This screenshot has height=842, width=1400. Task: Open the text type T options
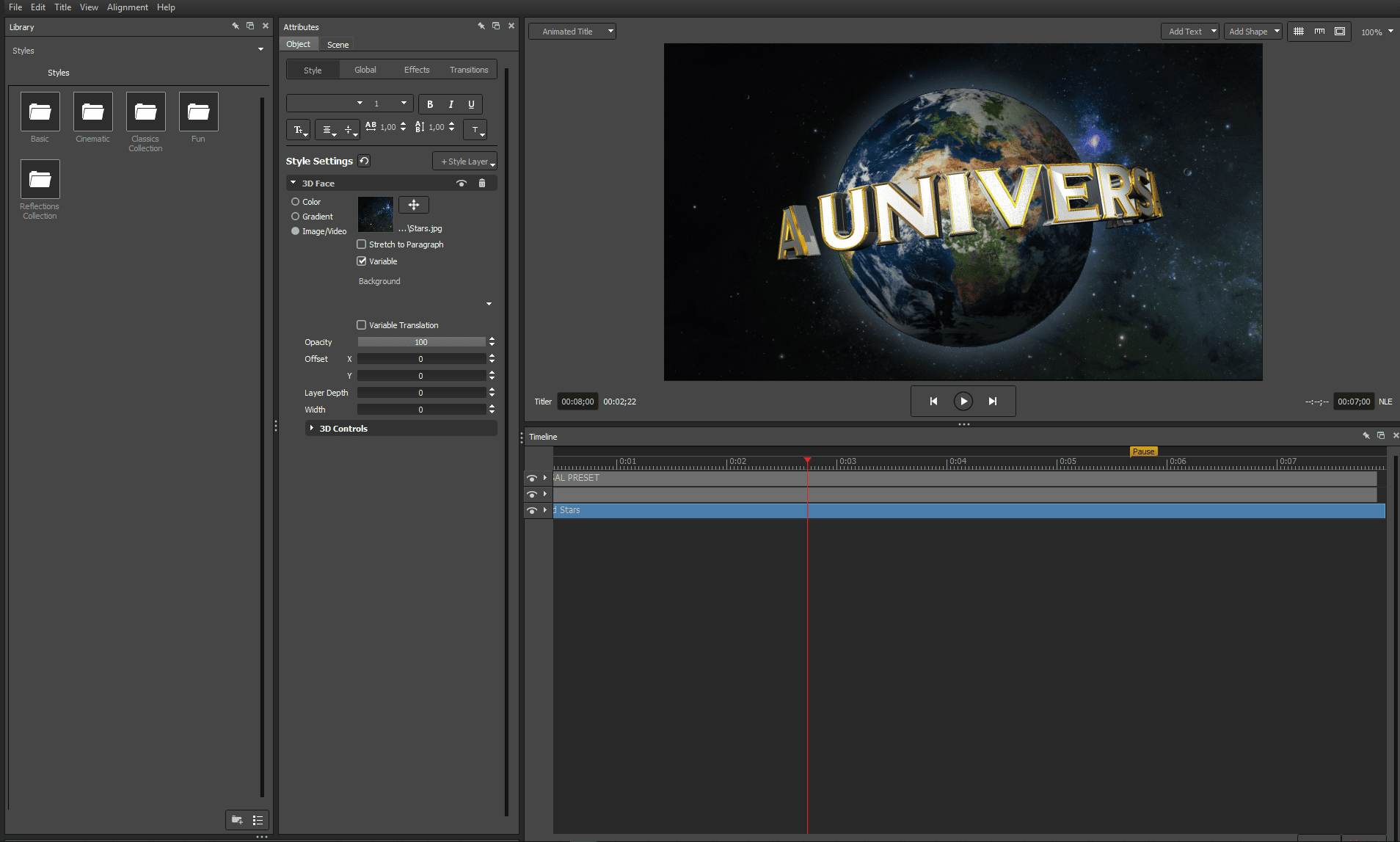(x=475, y=130)
